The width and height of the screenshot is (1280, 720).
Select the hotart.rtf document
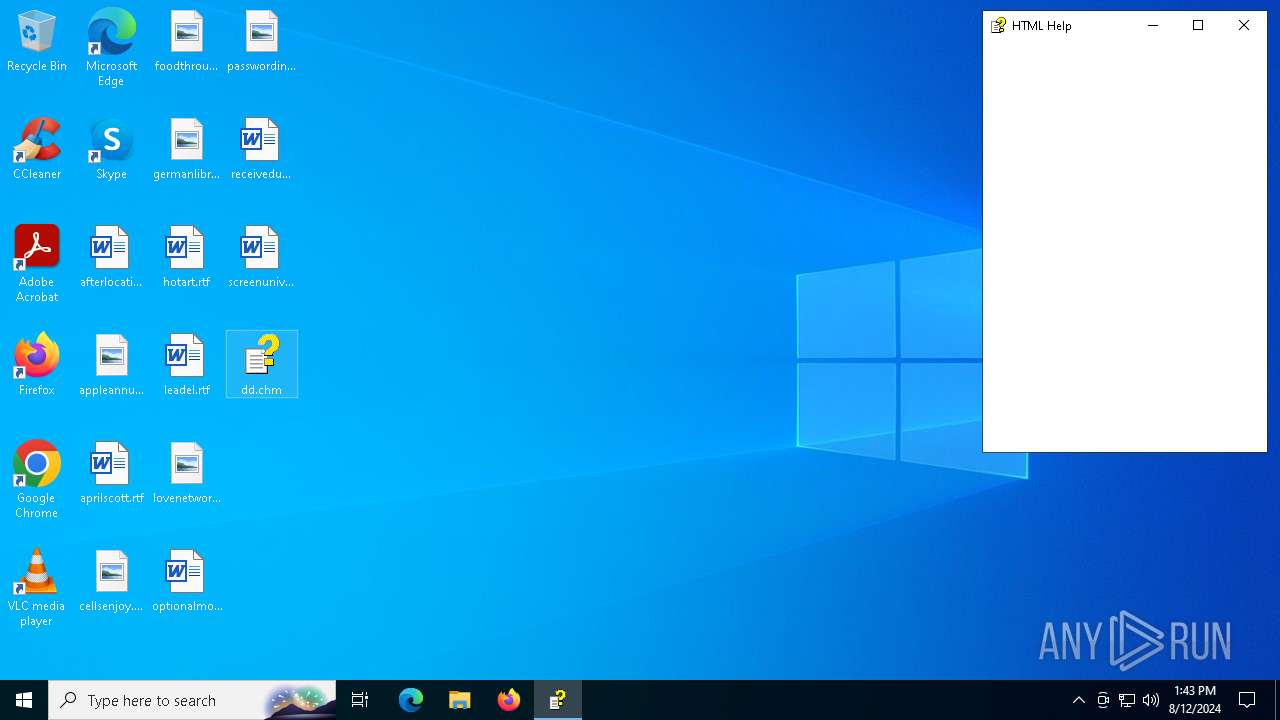click(186, 258)
